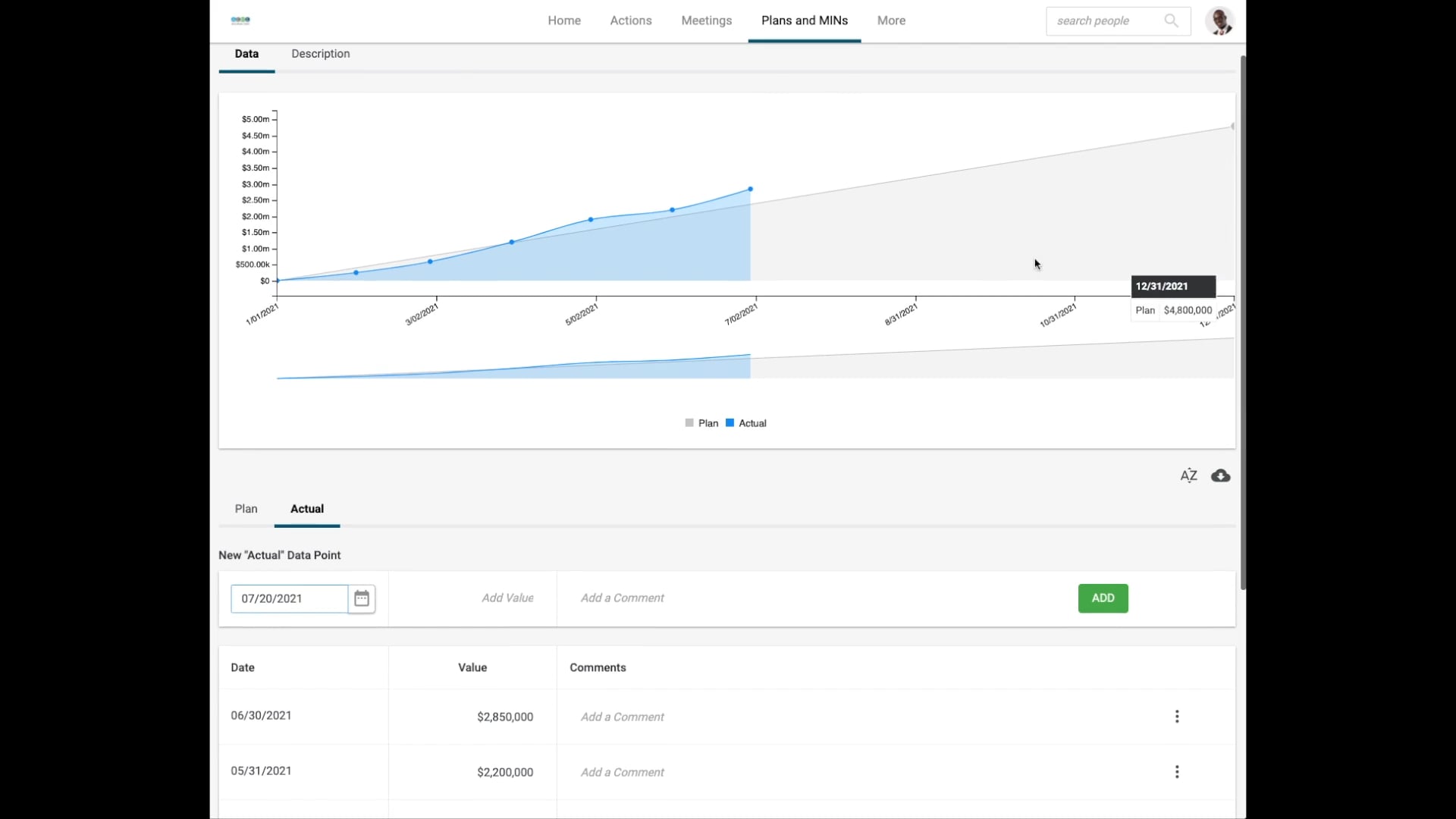Switch to the Plan data tab
1456x819 pixels.
246,509
